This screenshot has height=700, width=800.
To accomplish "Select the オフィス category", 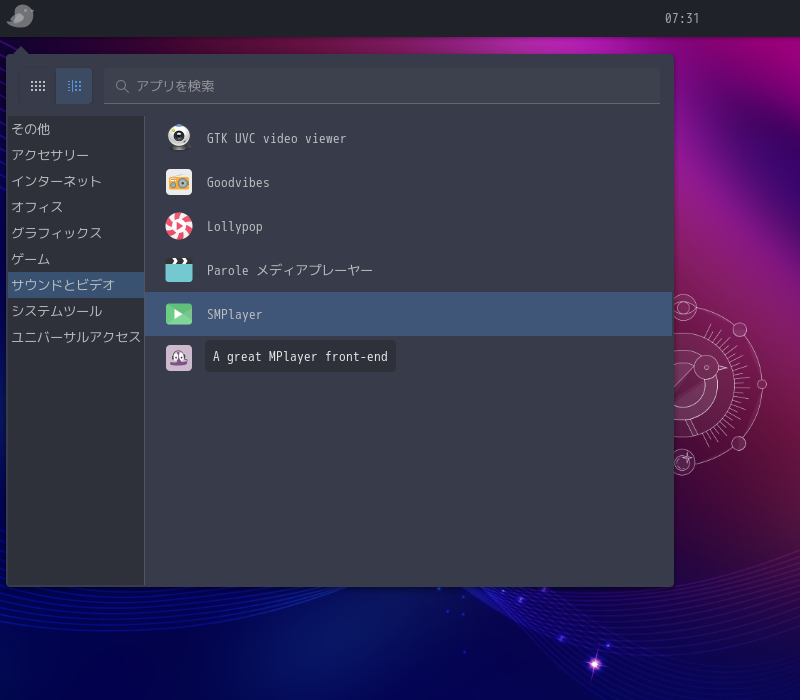I will tap(76, 207).
